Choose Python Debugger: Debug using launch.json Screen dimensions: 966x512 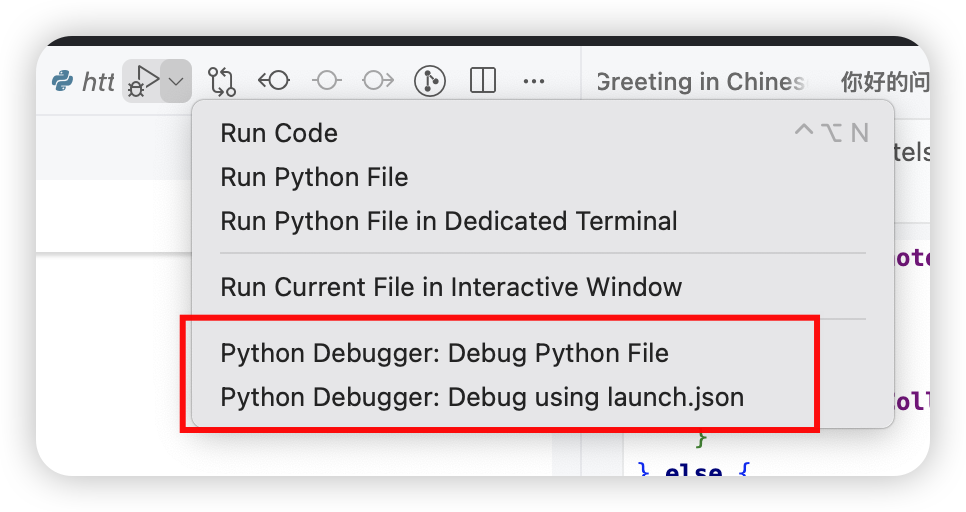click(481, 397)
